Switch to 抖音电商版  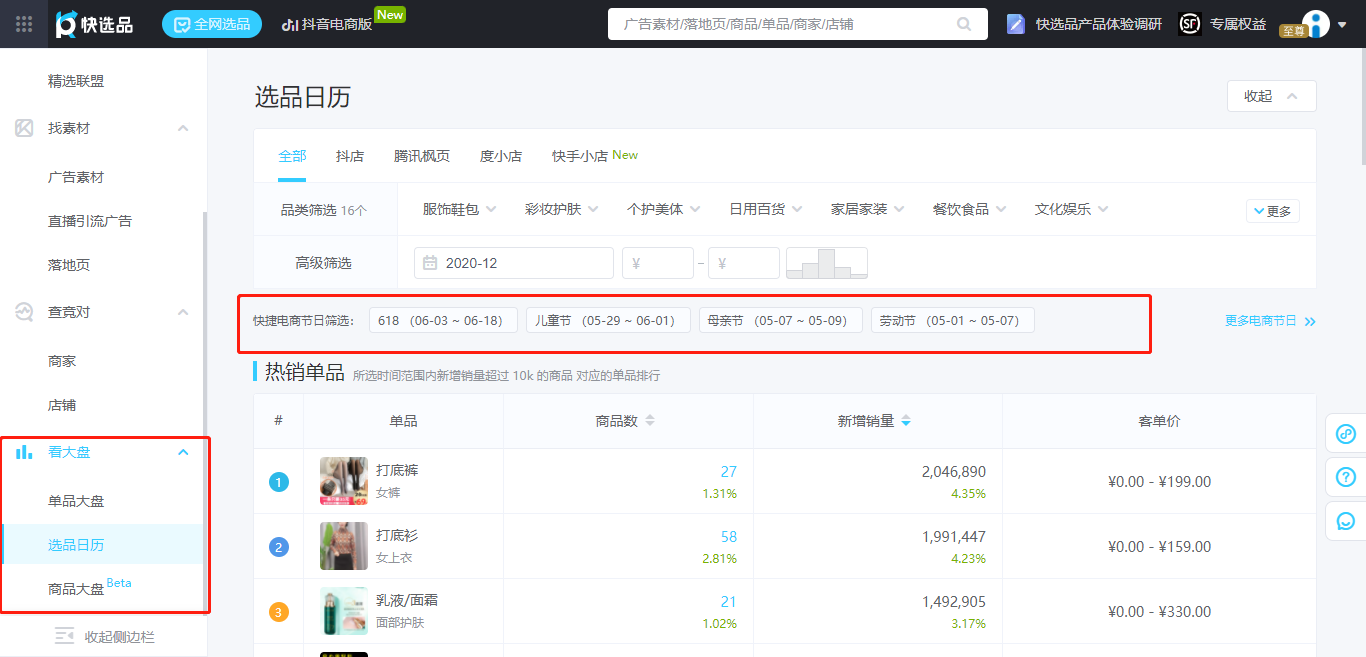(x=327, y=24)
